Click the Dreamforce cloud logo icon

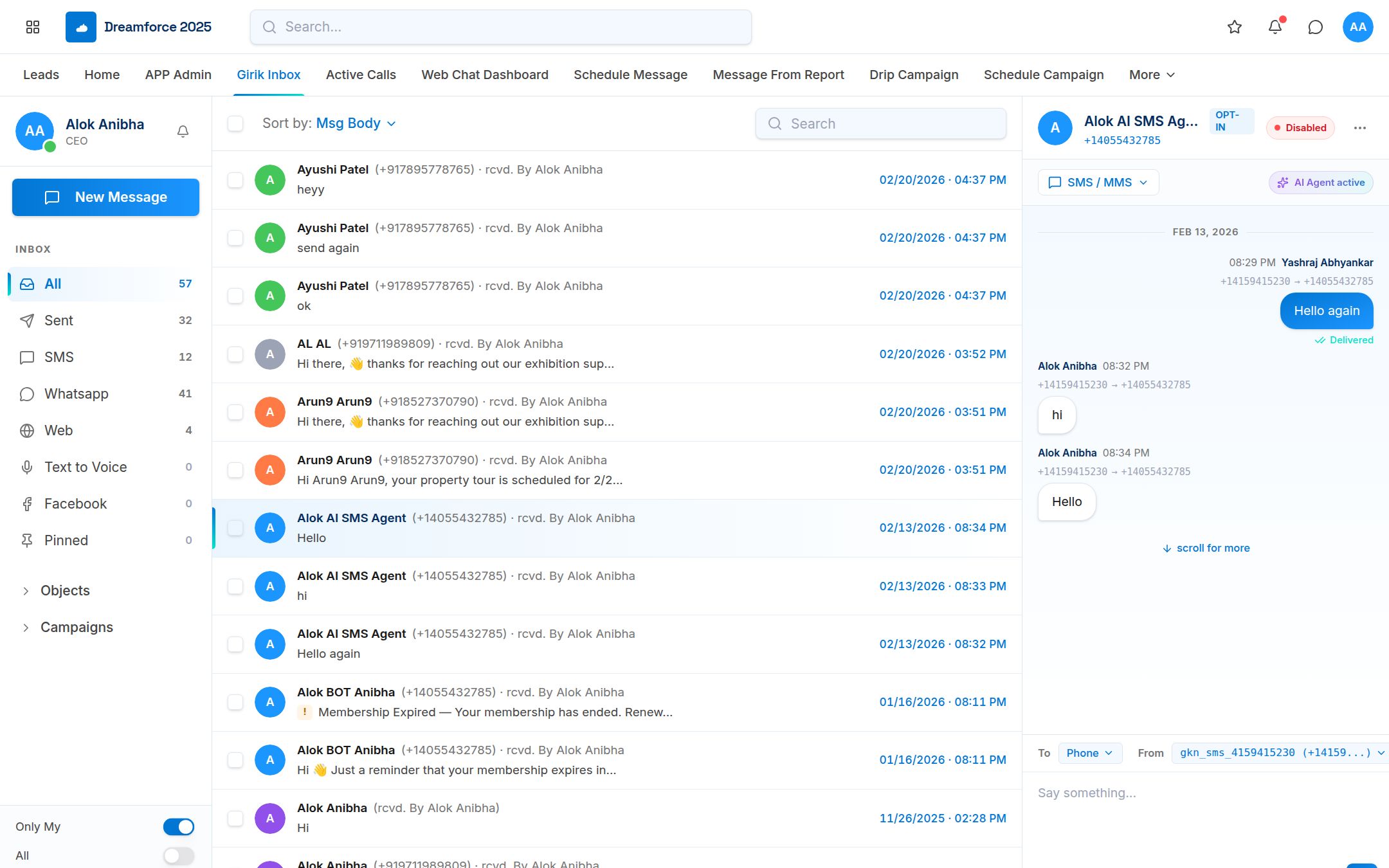click(81, 27)
